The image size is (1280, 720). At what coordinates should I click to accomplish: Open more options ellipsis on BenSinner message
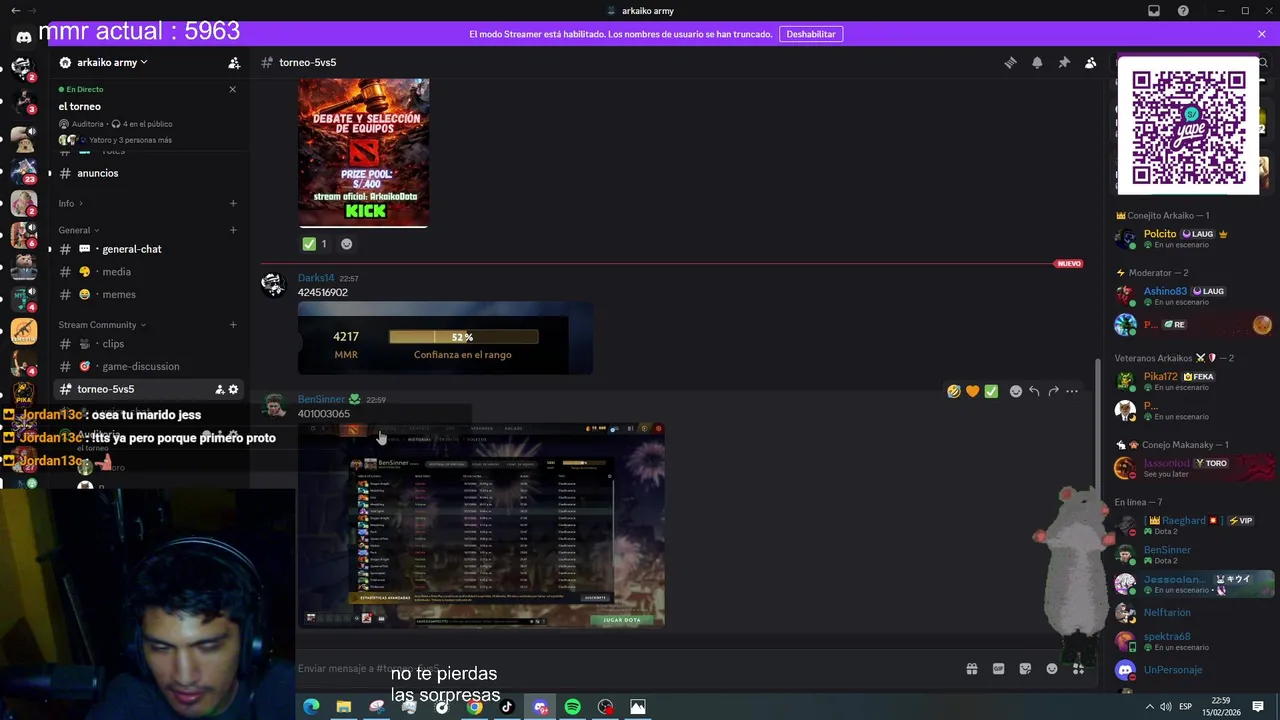(x=1072, y=391)
